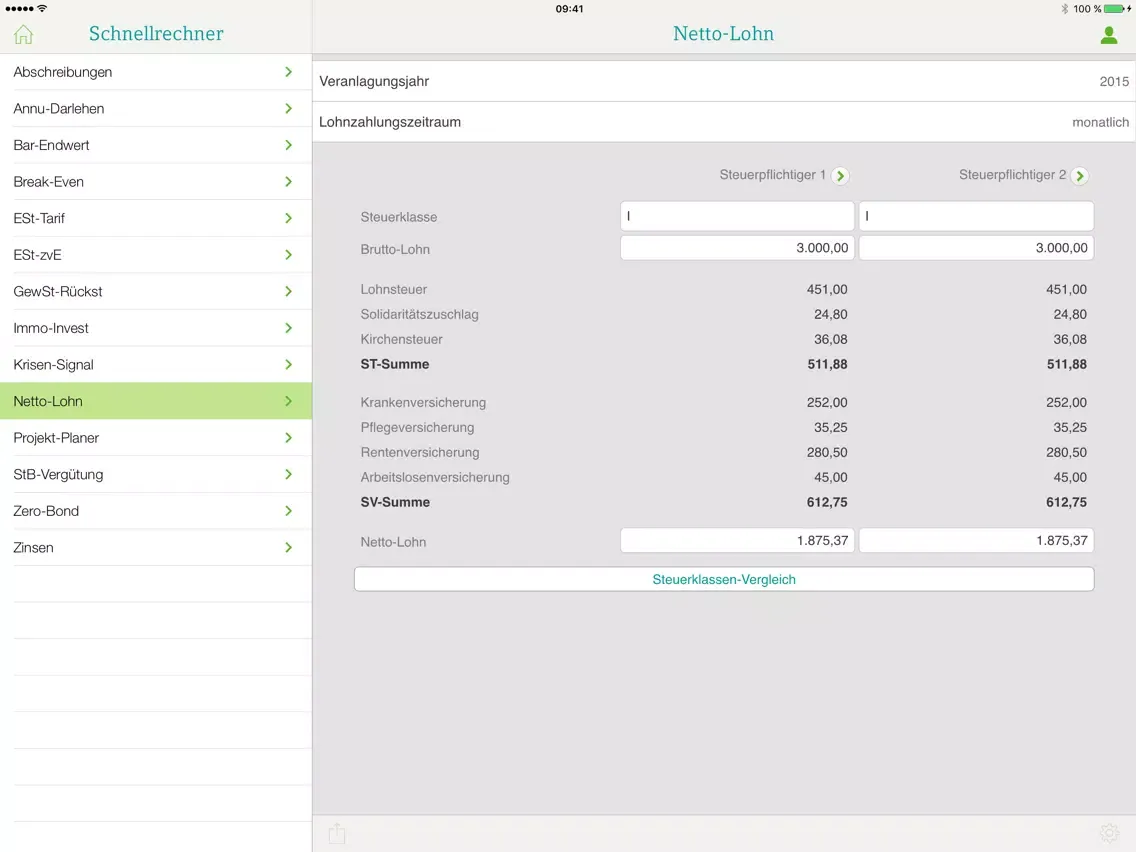This screenshot has height=852, width=1136.
Task: Expand chevron on Zero-Bond row
Action: 288,511
